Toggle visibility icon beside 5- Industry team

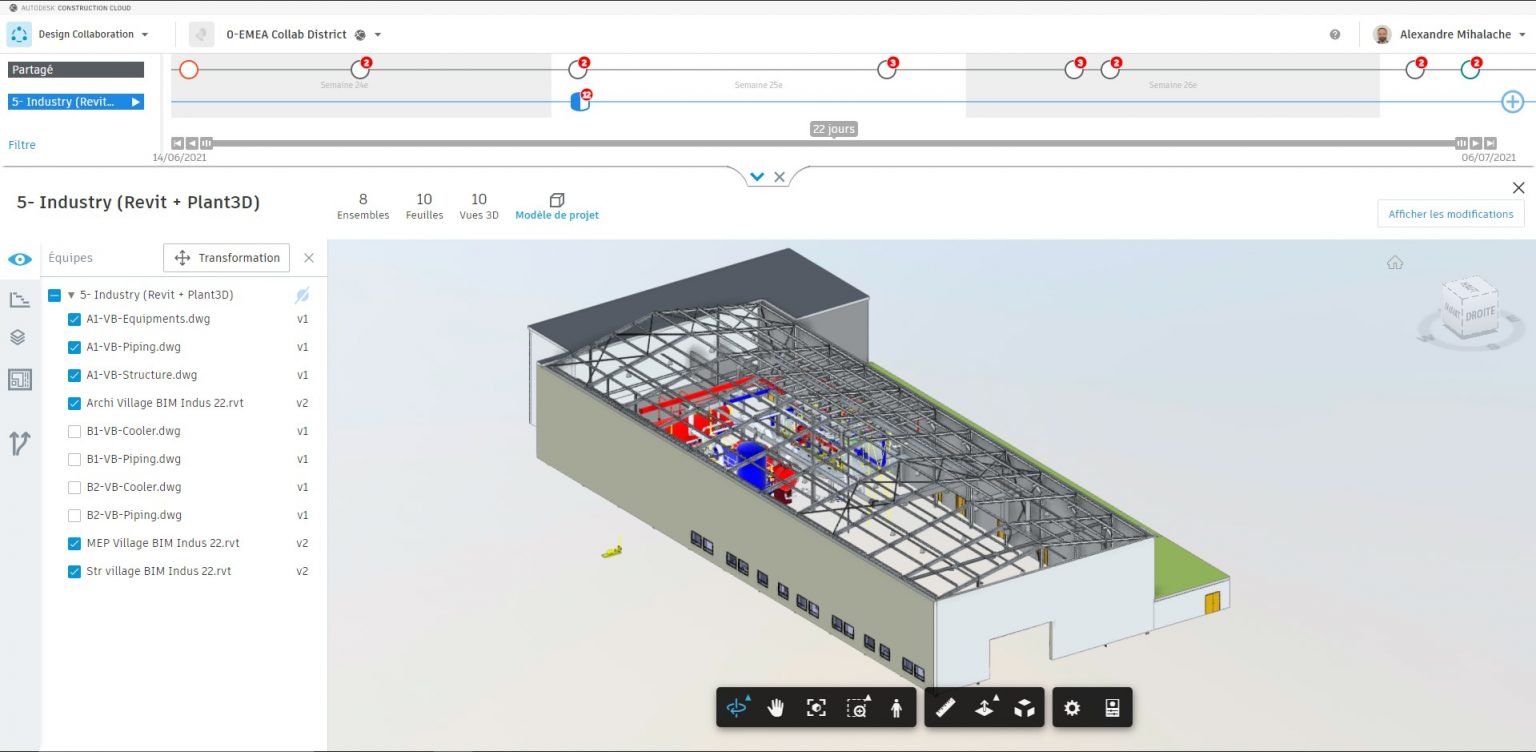(302, 295)
